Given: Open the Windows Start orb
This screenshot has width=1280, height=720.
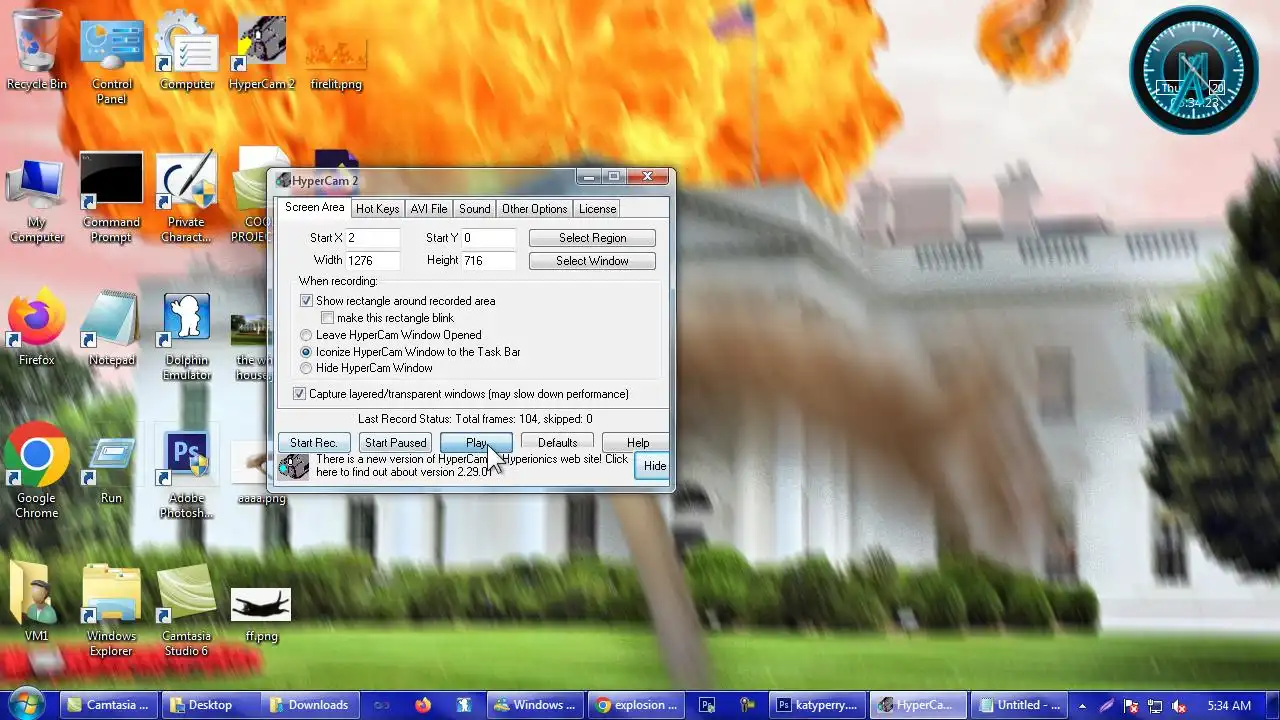Looking at the screenshot, I should point(27,704).
